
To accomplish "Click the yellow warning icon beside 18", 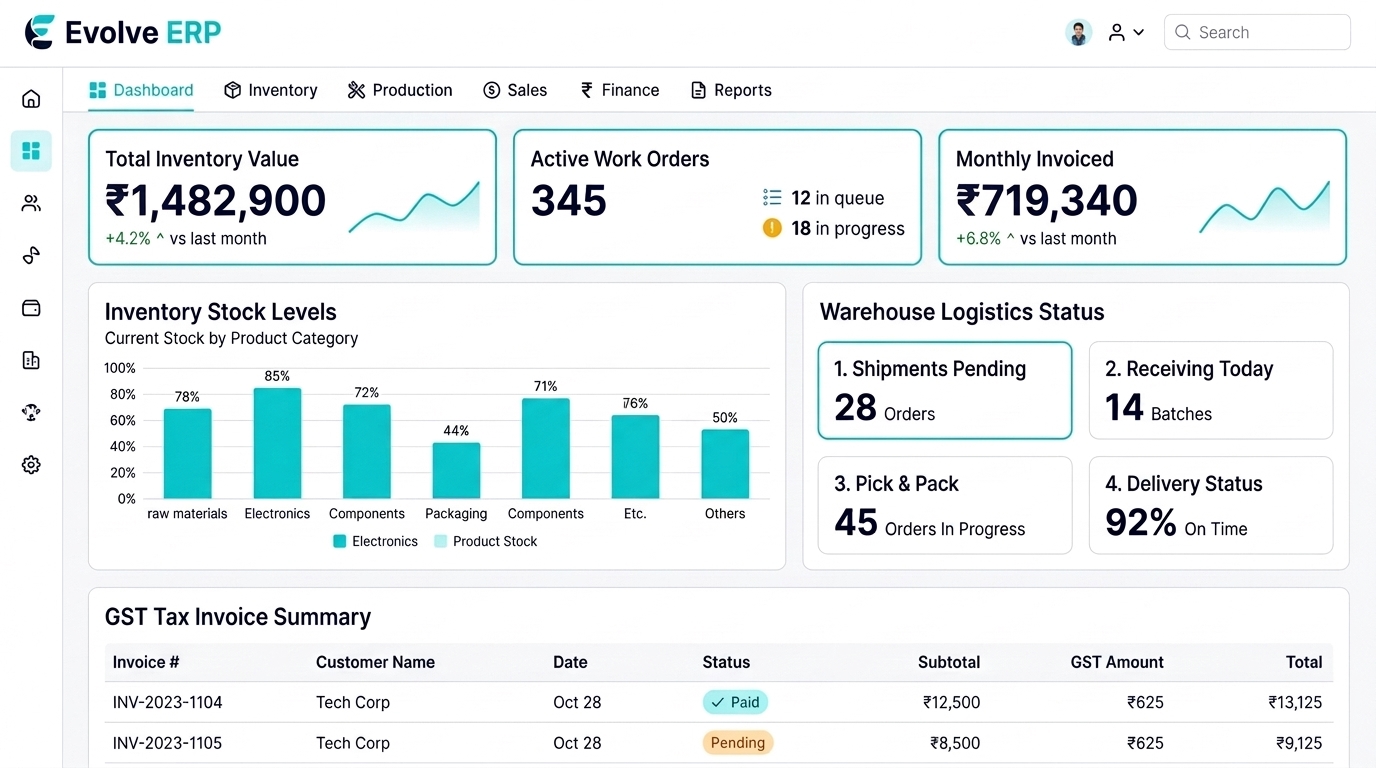I will click(x=772, y=228).
